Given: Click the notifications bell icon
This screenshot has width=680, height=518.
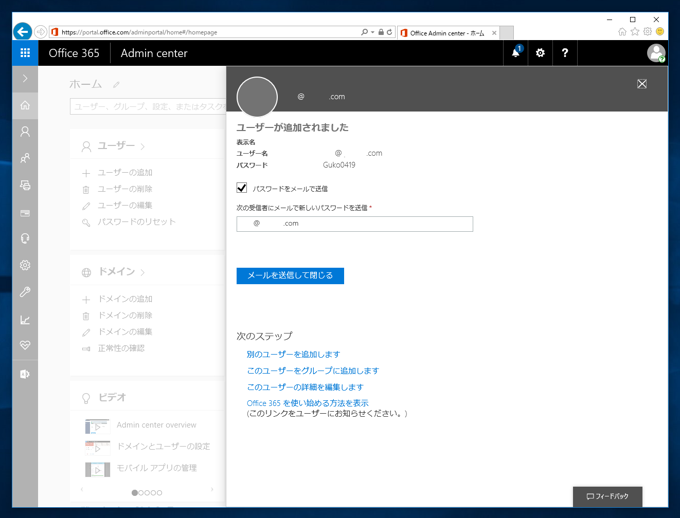Looking at the screenshot, I should tap(516, 53).
